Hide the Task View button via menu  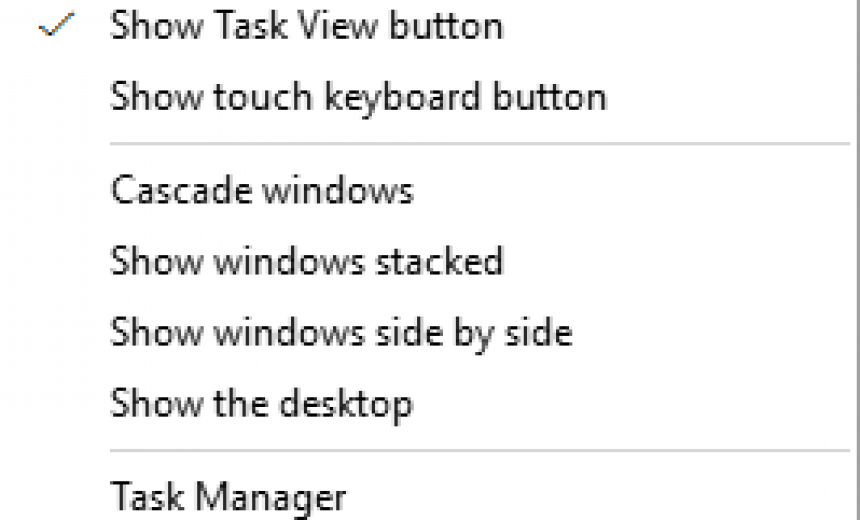(306, 27)
